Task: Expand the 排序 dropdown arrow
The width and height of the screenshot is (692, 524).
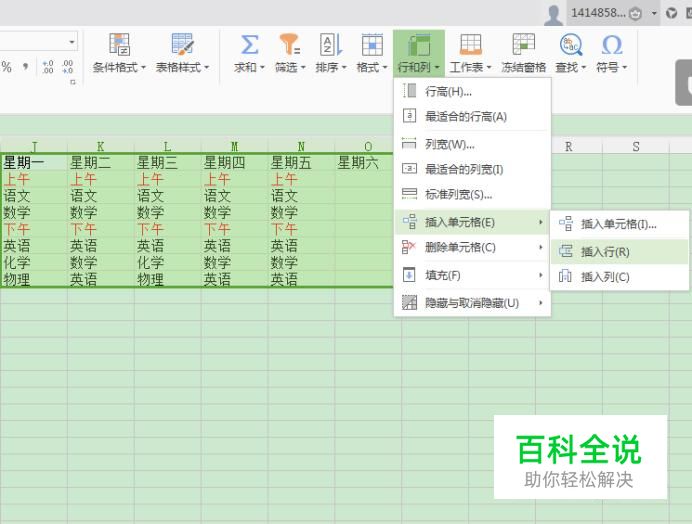Action: point(344,68)
